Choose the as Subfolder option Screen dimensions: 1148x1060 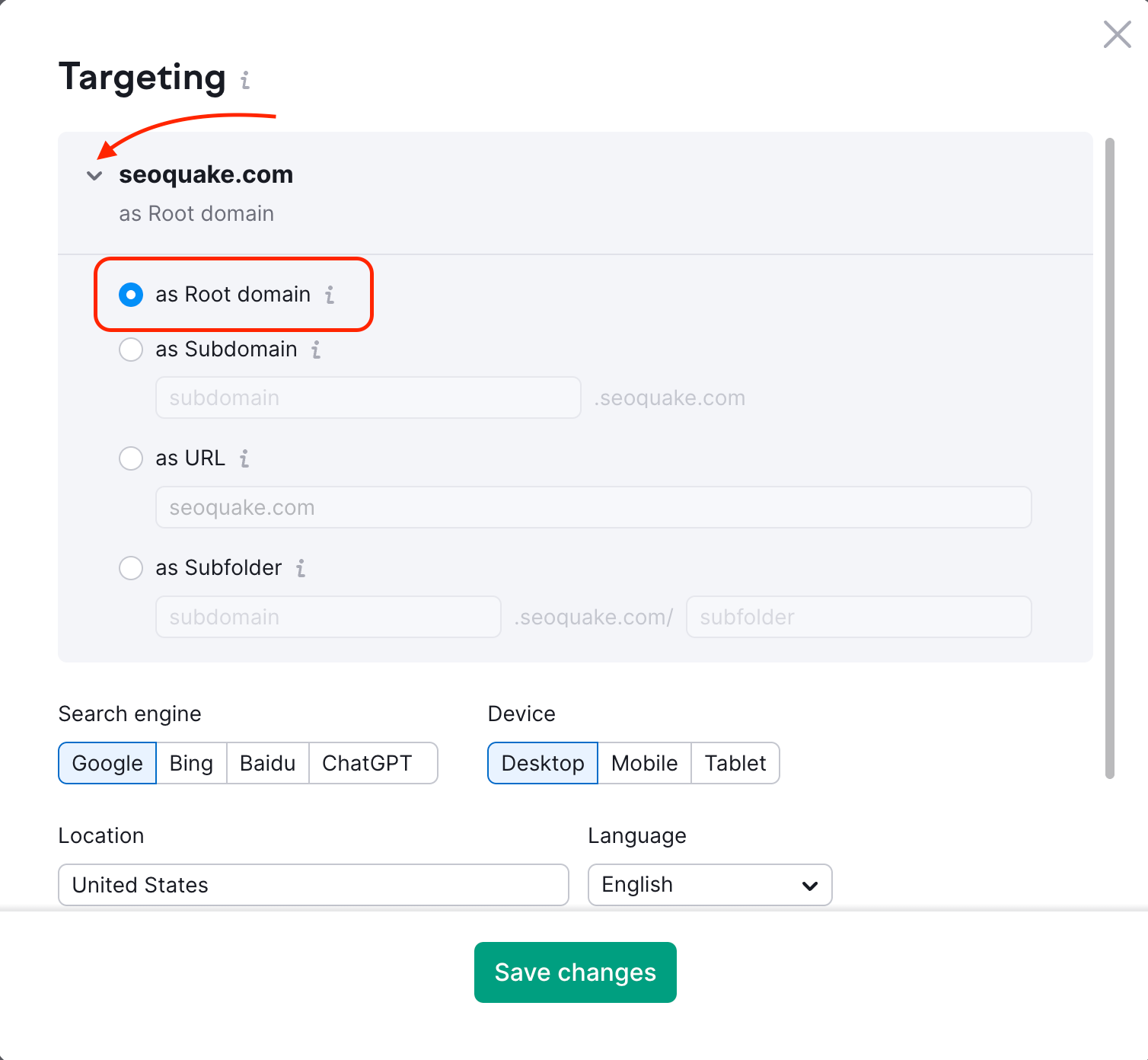pyautogui.click(x=131, y=568)
